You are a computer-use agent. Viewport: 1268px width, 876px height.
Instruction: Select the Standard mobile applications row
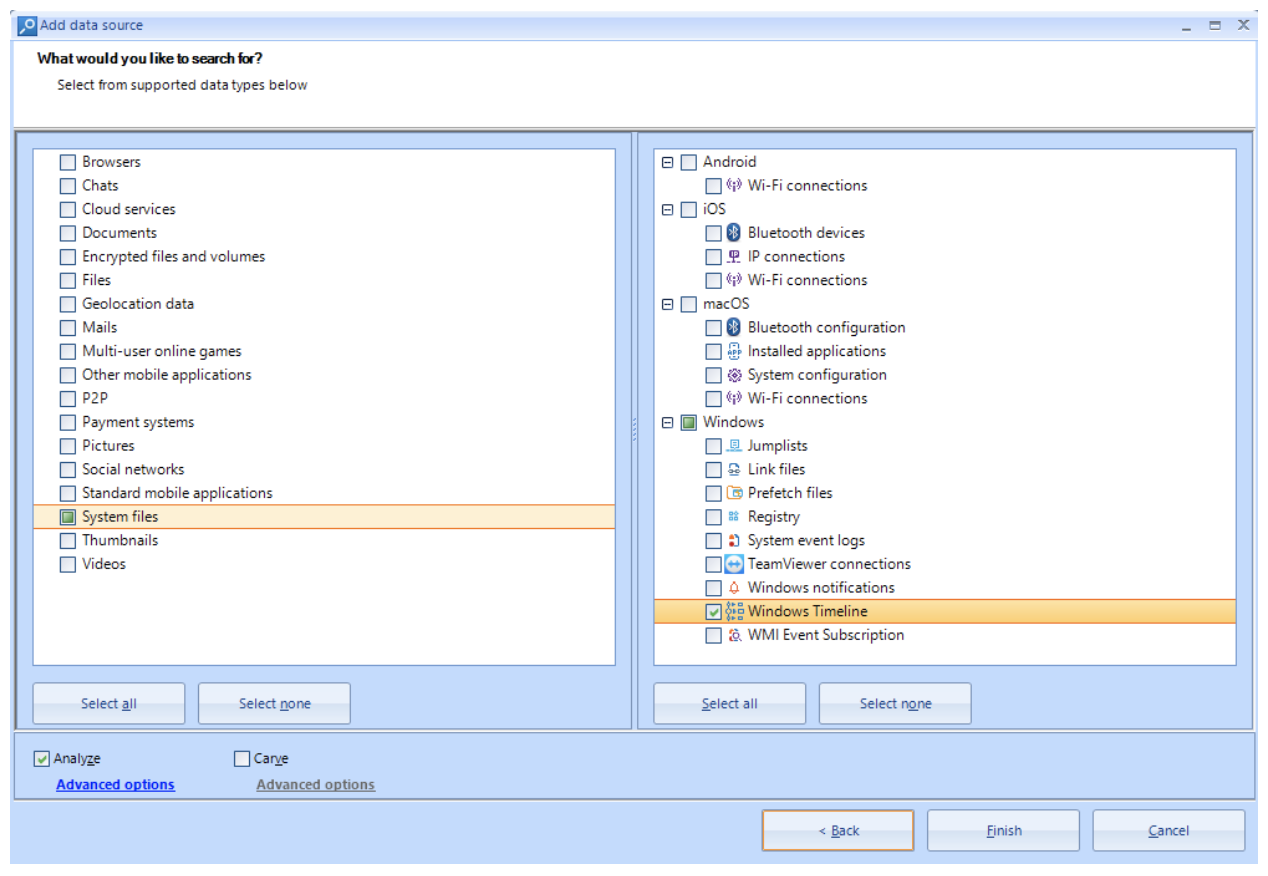[x=324, y=493]
